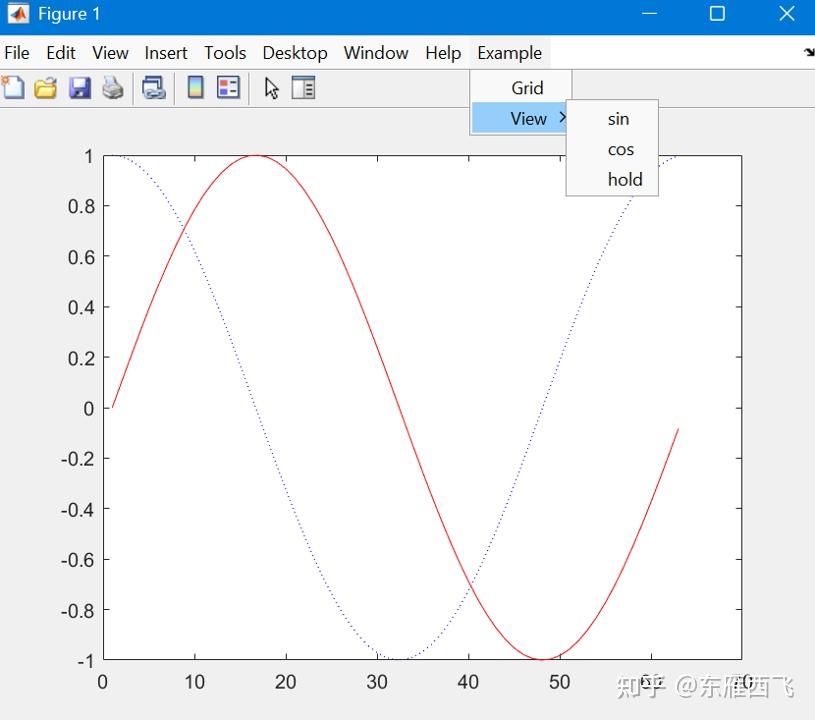Open the Example menu
This screenshot has height=720, width=815.
pos(509,53)
